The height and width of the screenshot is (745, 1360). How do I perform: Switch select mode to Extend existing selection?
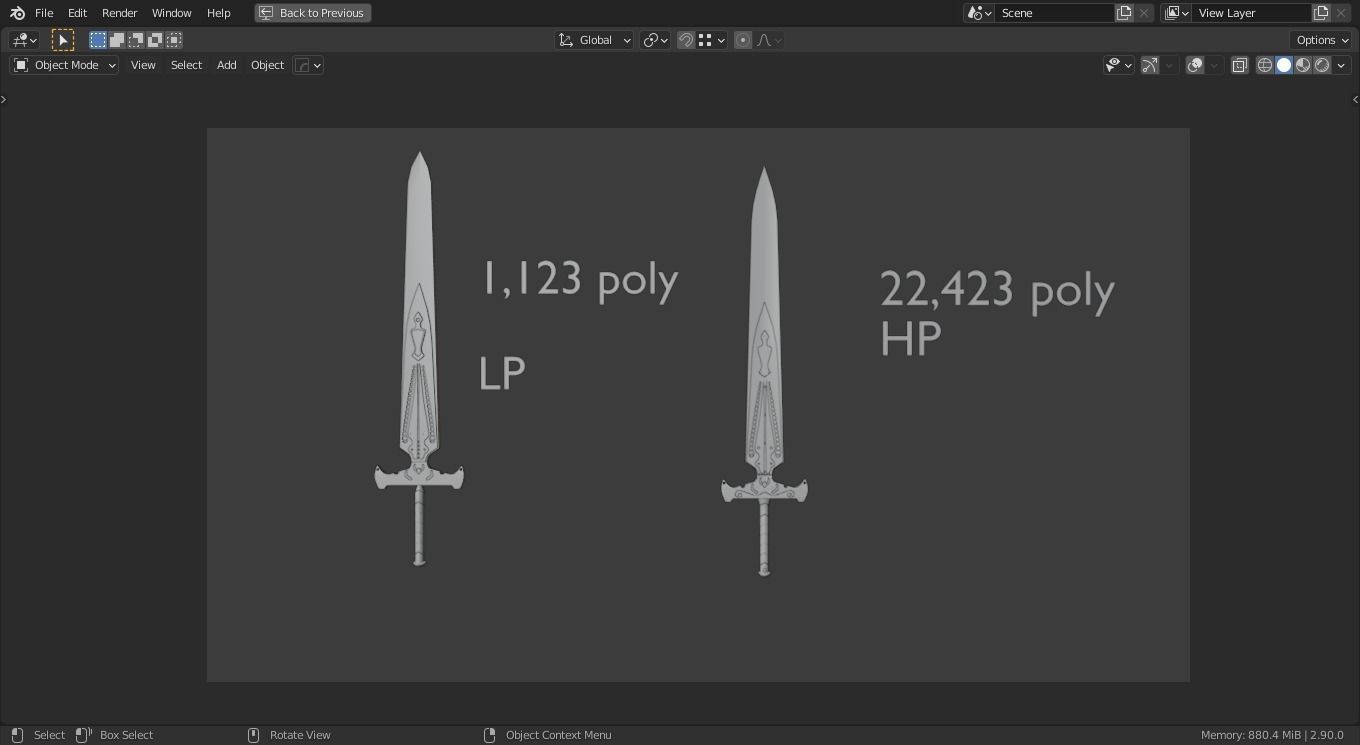pyautogui.click(x=116, y=40)
